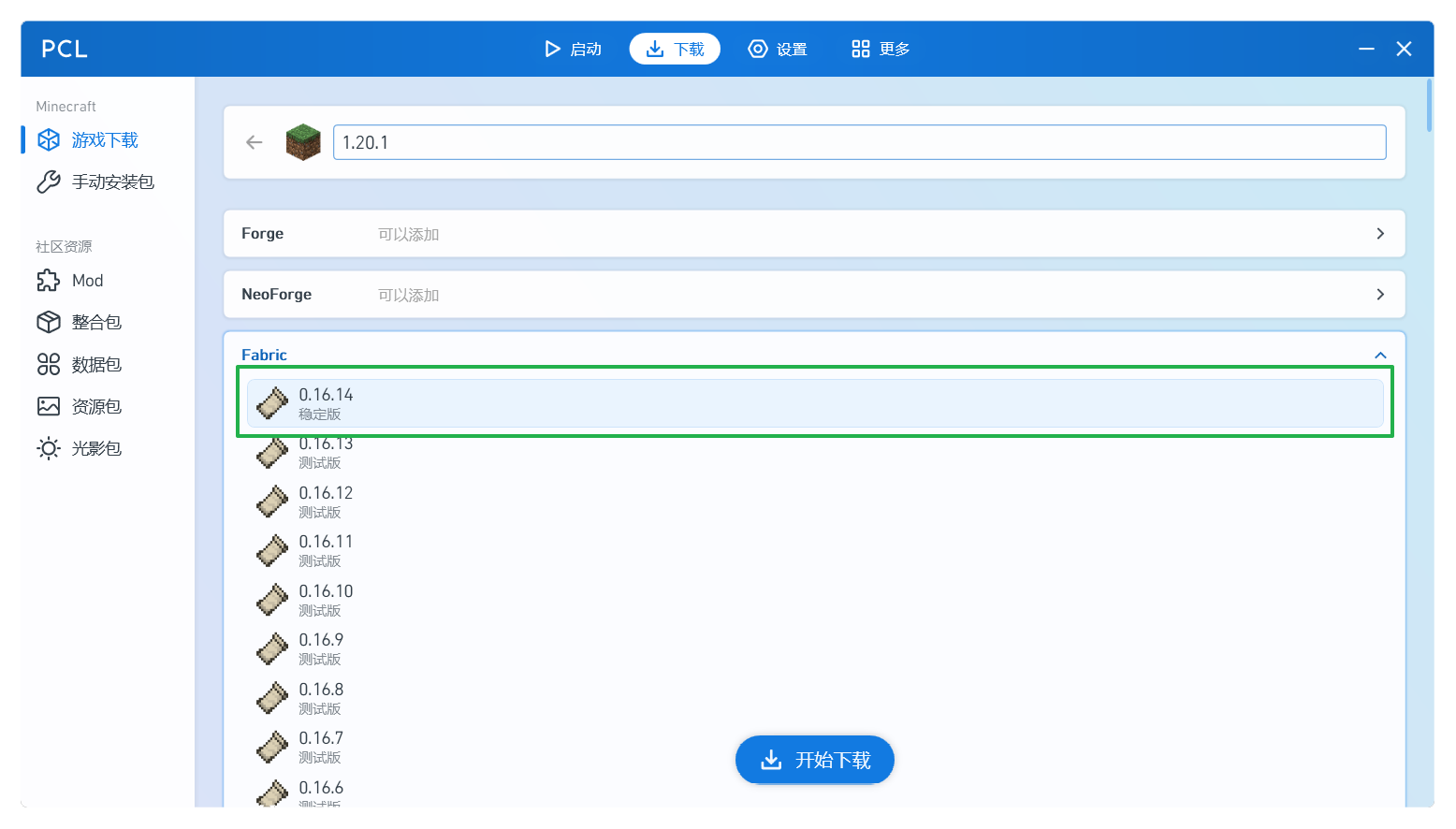Open the Mod community resources page

(x=108, y=280)
